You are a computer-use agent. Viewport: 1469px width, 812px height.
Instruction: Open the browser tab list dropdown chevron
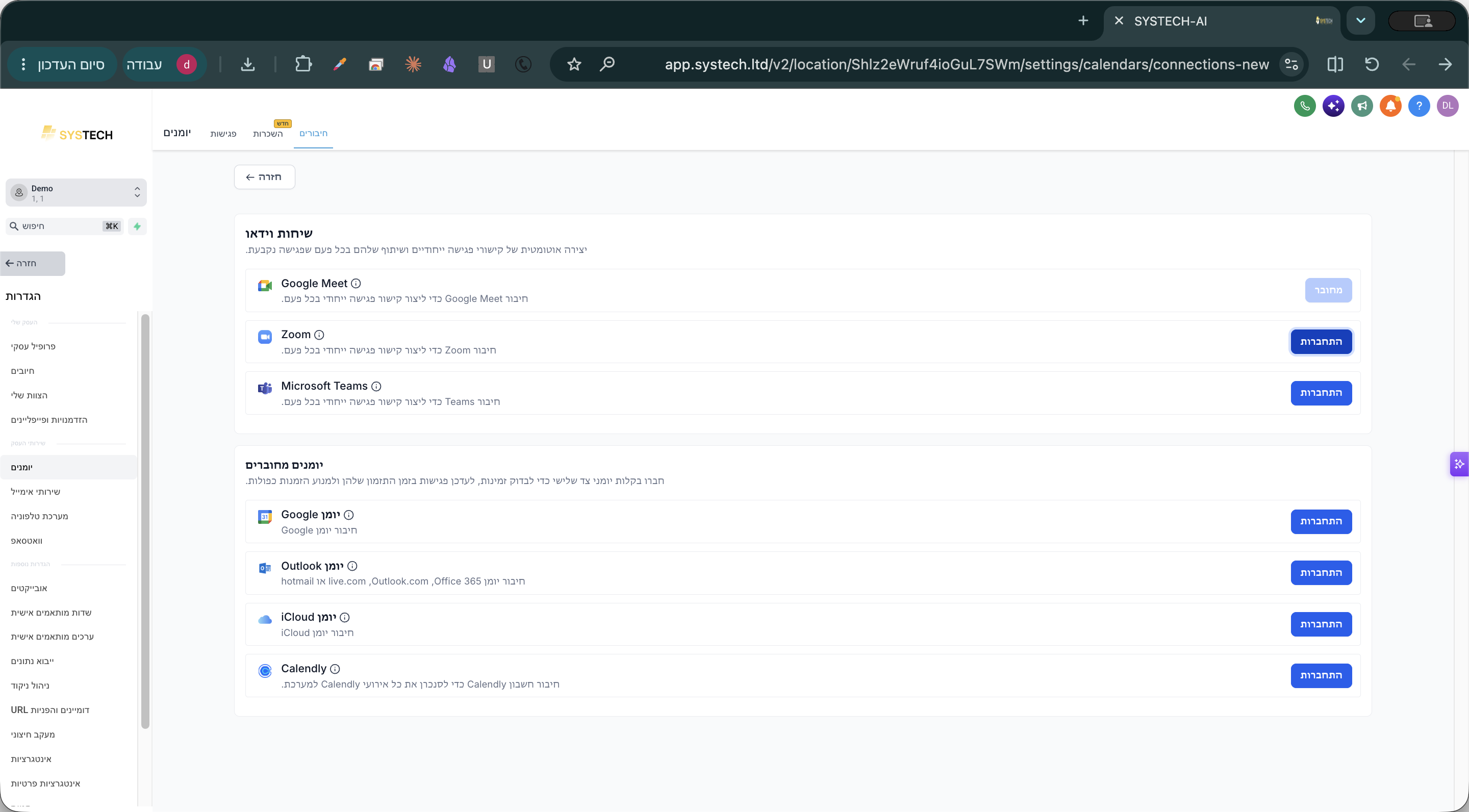point(1361,21)
